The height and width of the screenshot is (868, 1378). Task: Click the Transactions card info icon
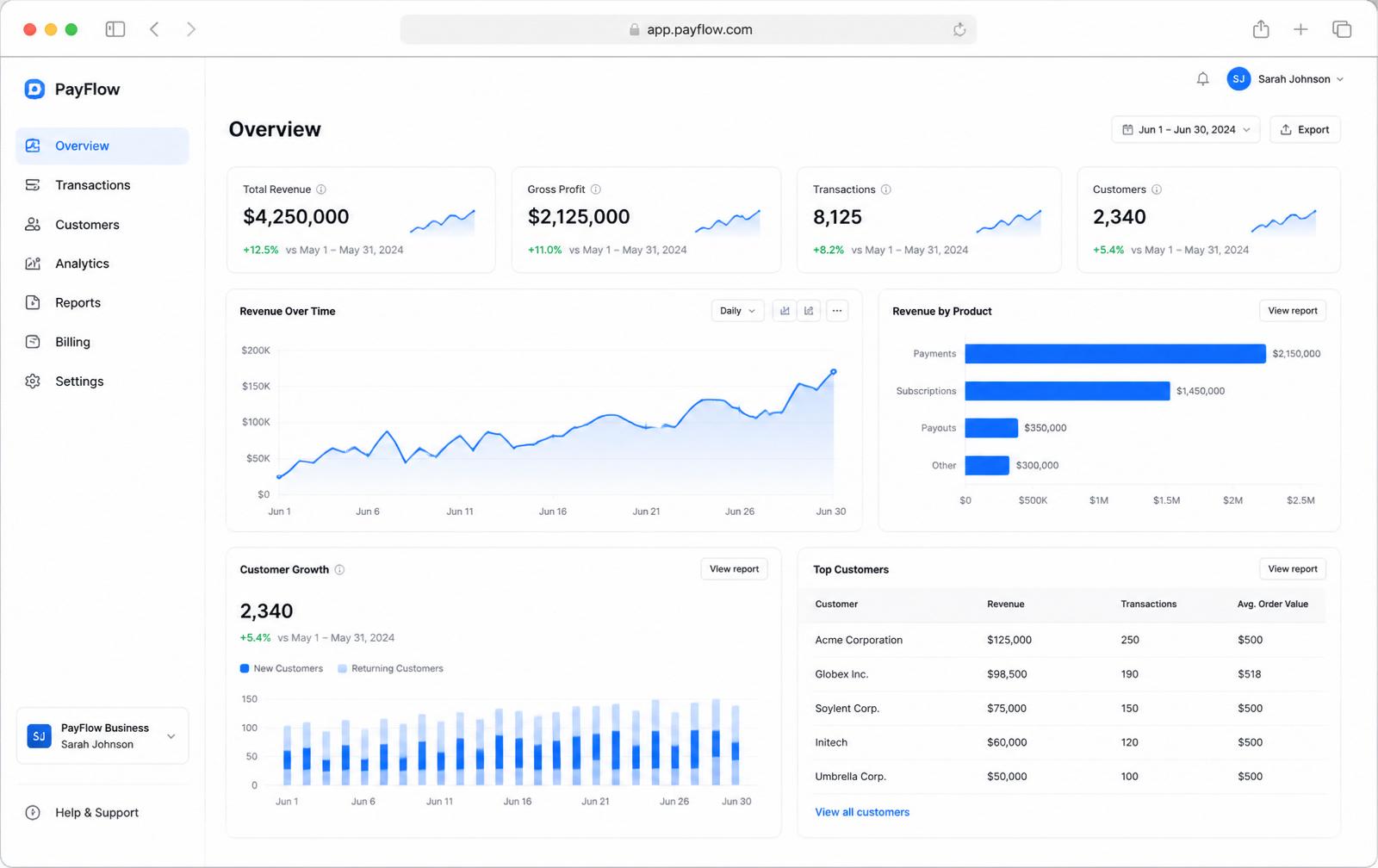(x=885, y=189)
